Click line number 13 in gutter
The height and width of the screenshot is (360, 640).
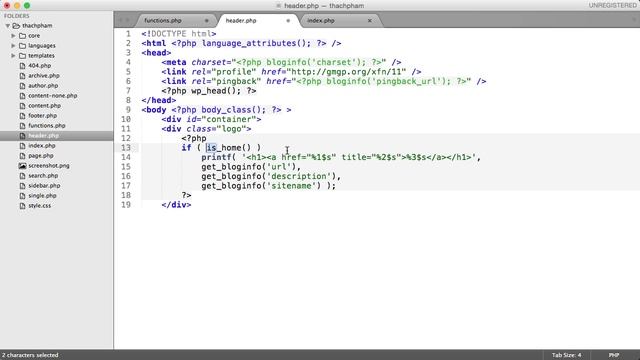tap(126, 148)
